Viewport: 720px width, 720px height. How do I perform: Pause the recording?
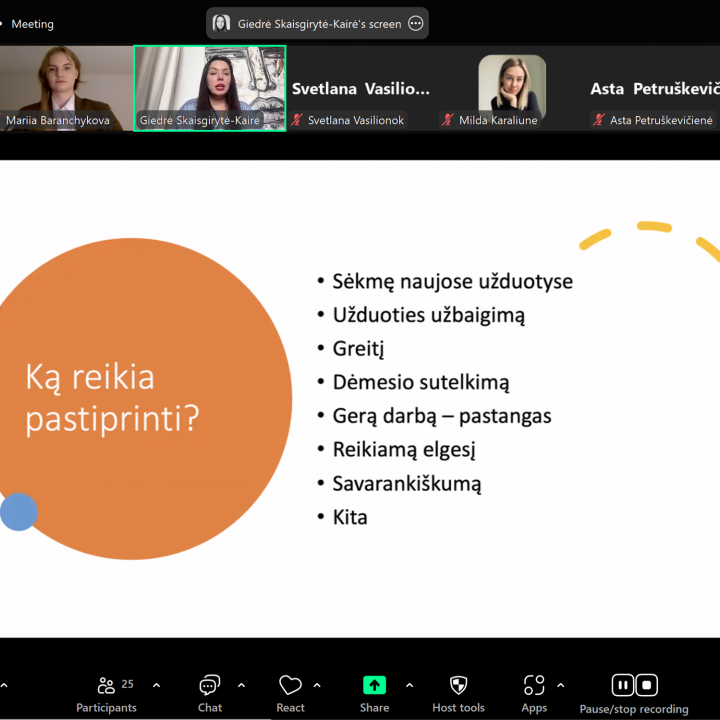[x=623, y=685]
